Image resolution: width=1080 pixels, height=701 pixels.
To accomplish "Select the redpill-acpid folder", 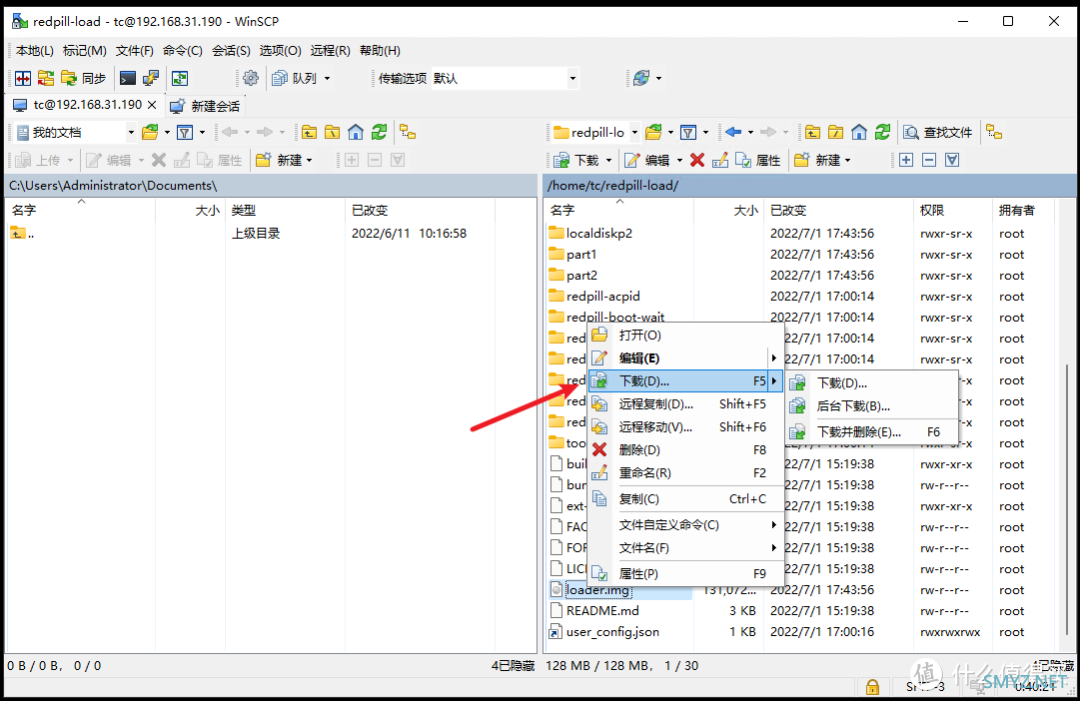I will coord(603,296).
